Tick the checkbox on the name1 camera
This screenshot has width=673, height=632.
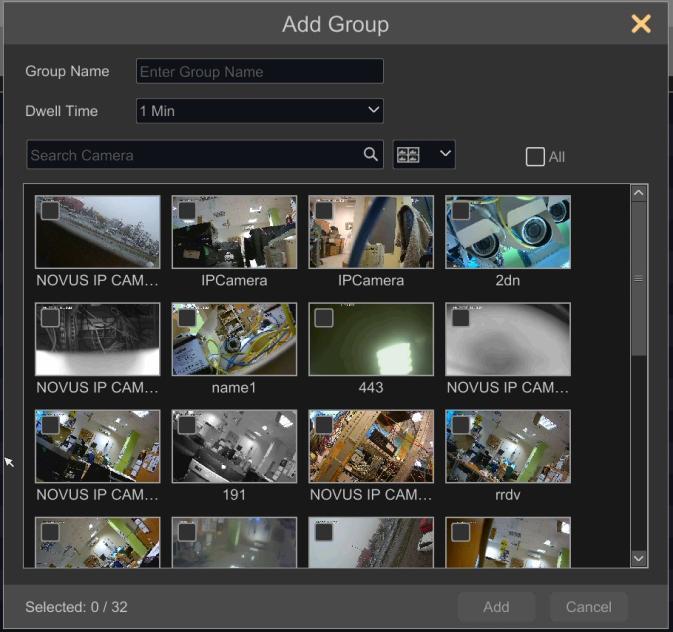[187, 318]
